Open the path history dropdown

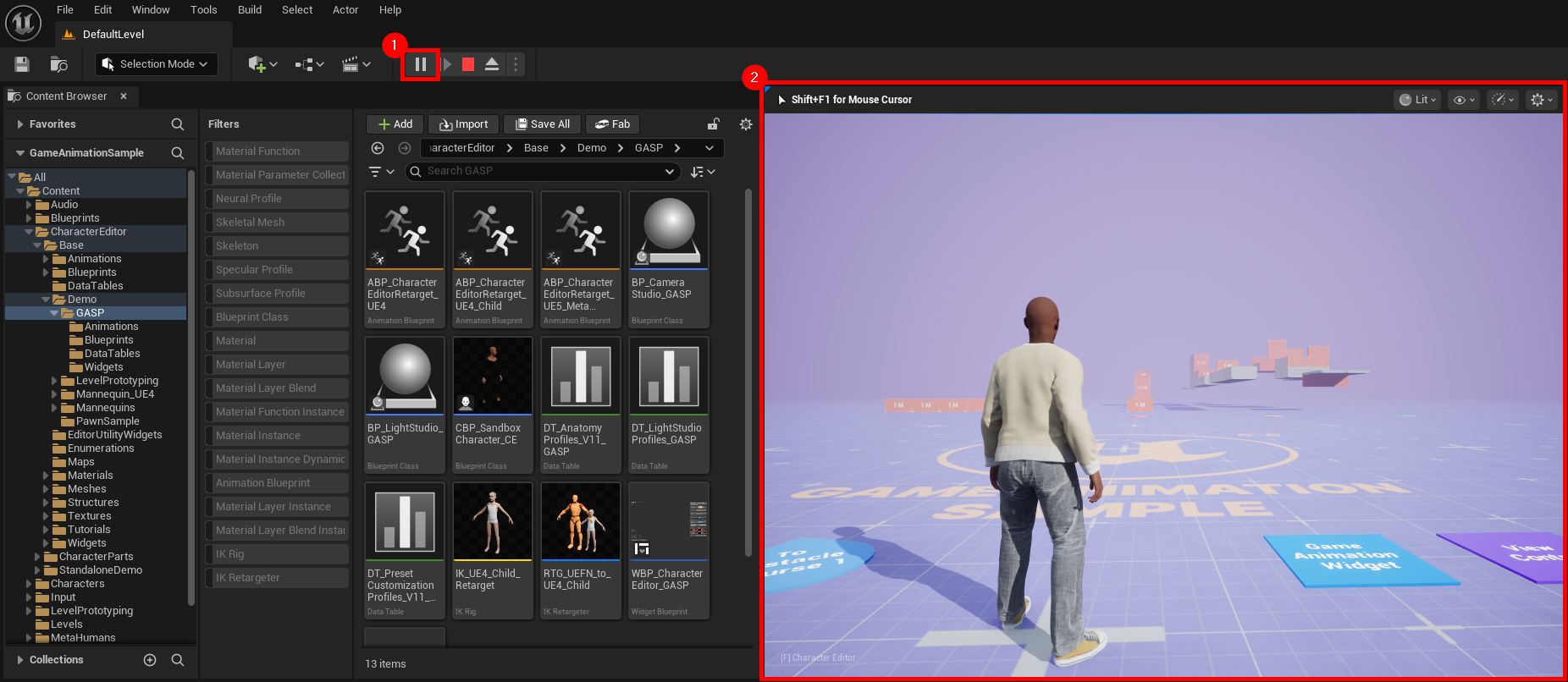709,148
